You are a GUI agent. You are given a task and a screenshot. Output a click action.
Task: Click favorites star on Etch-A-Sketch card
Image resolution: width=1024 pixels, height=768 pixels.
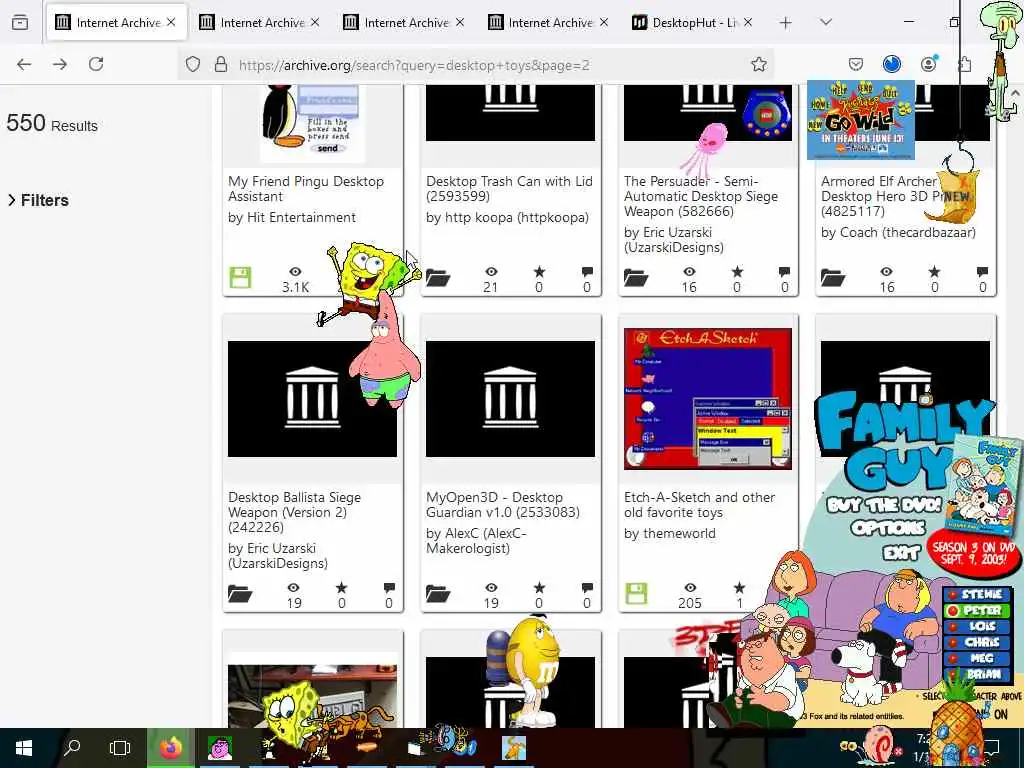click(x=739, y=588)
